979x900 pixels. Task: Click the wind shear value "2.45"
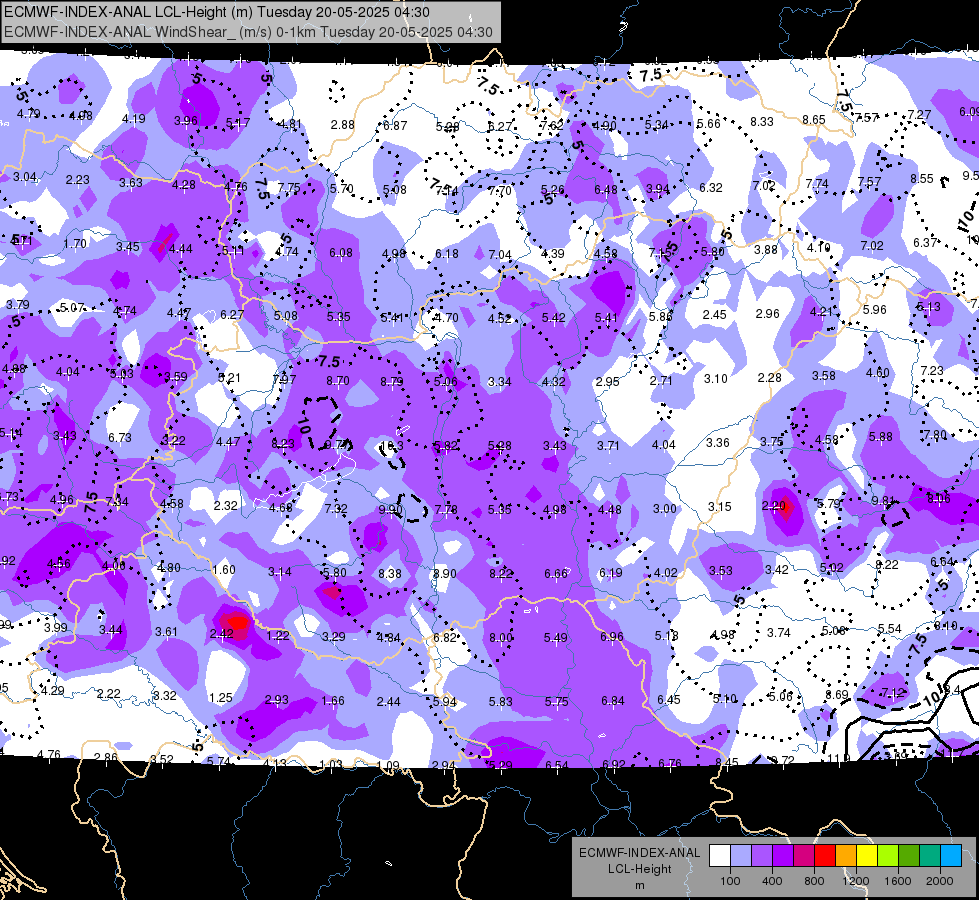tap(714, 315)
